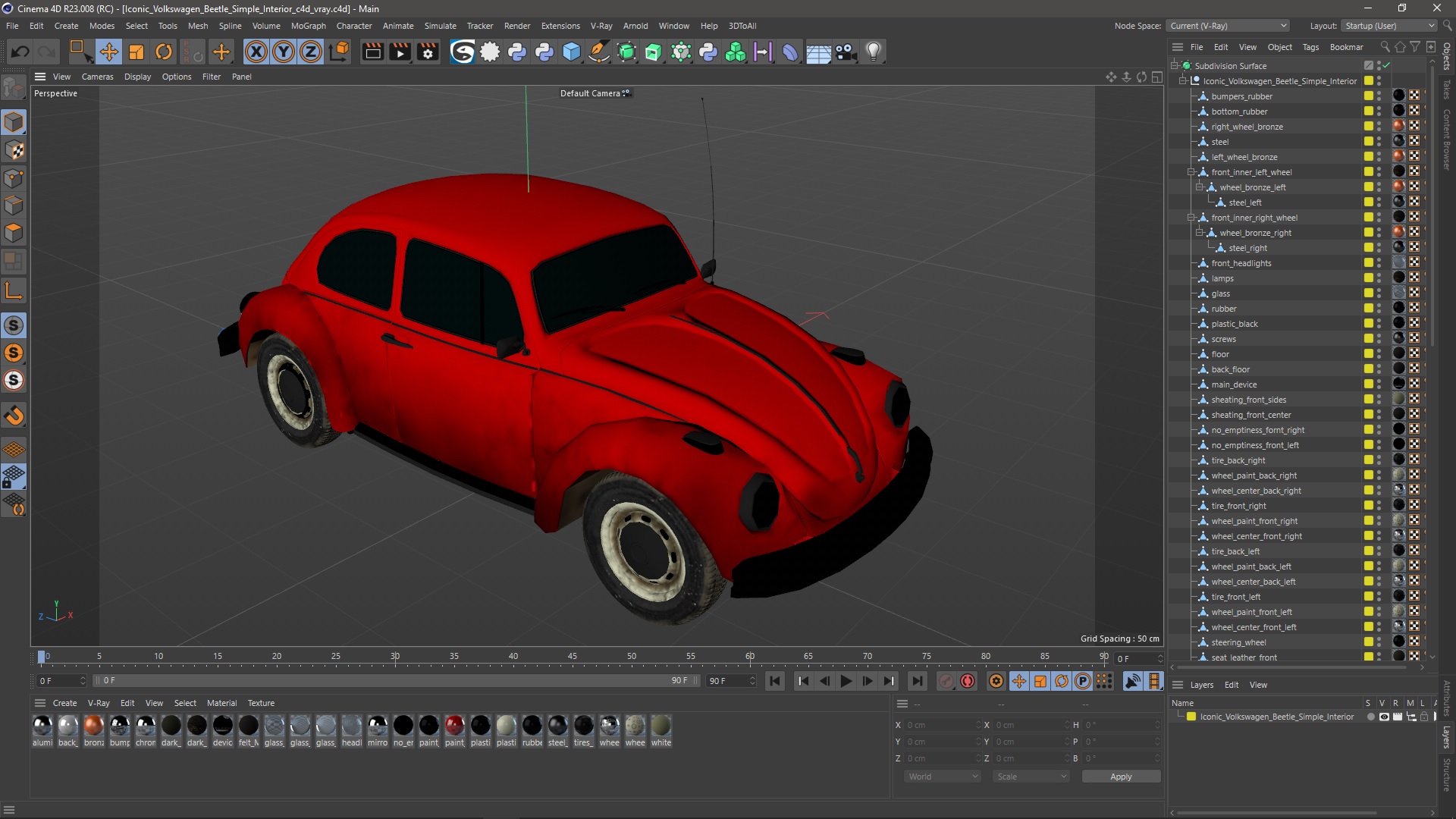Viewport: 1456px width, 819px height.
Task: Click the Light bulb icon
Action: click(x=874, y=52)
